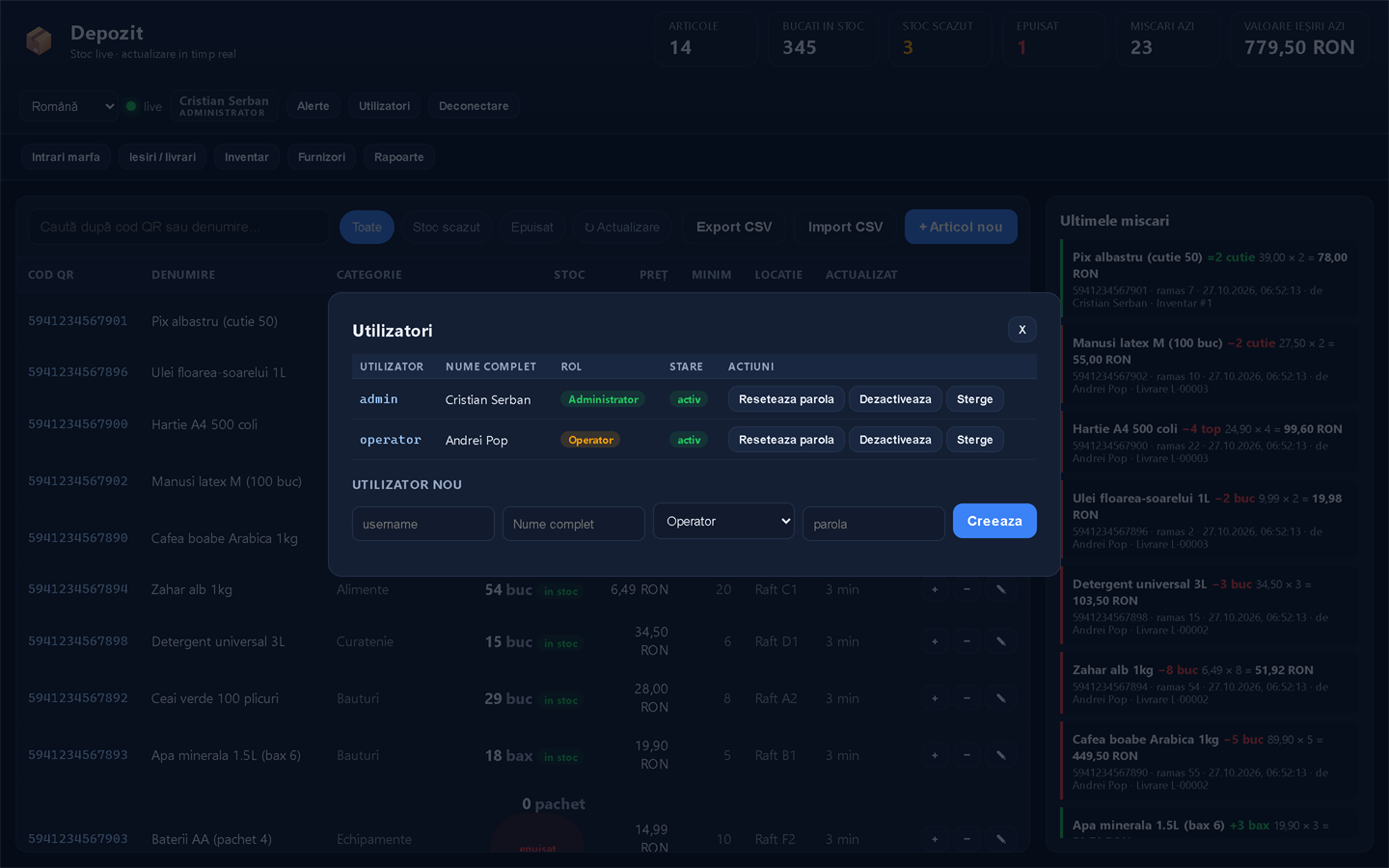Open the Inventar section
The height and width of the screenshot is (868, 1389).
247,157
